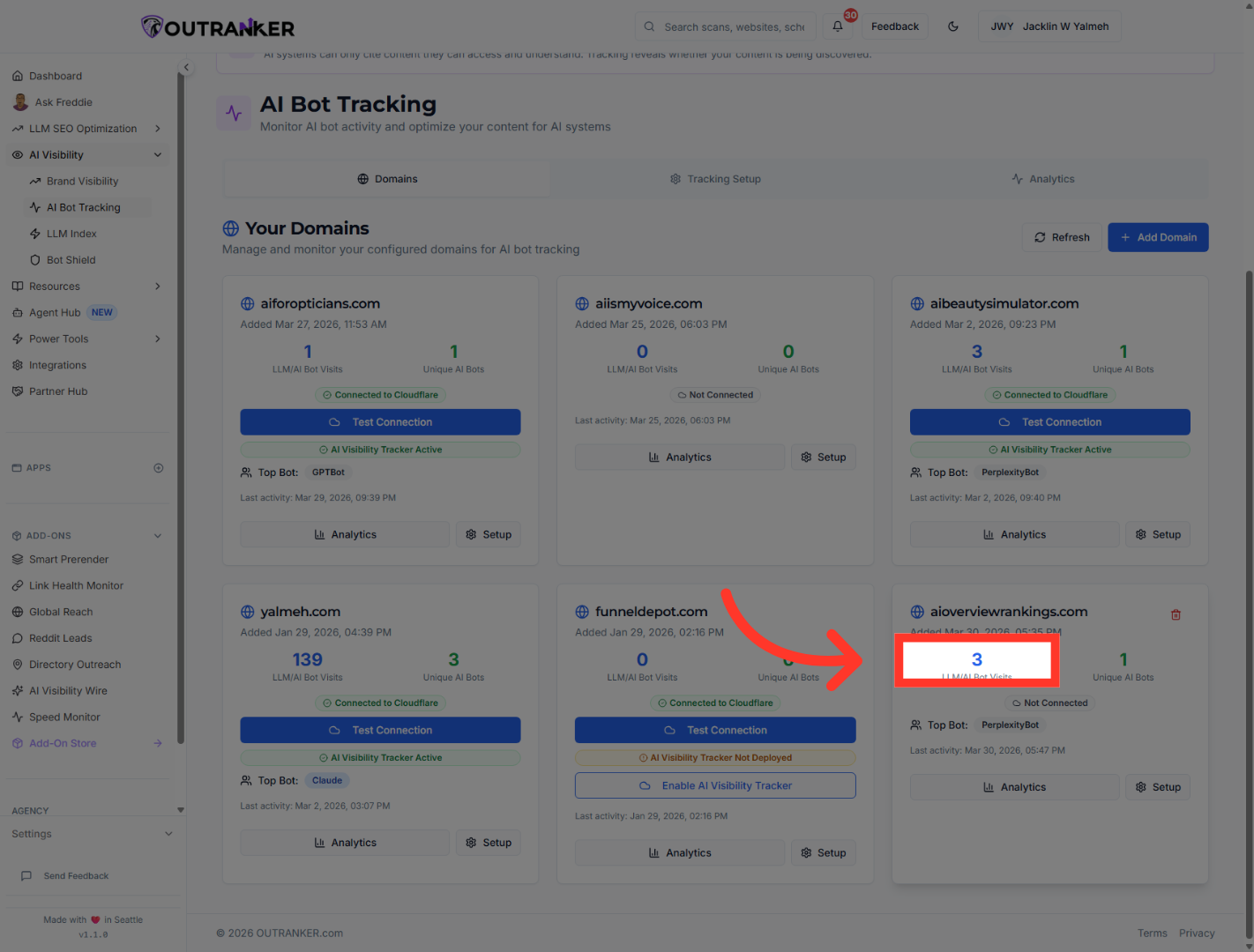Click the Add Domain button
The width and height of the screenshot is (1254, 952).
coord(1158,238)
